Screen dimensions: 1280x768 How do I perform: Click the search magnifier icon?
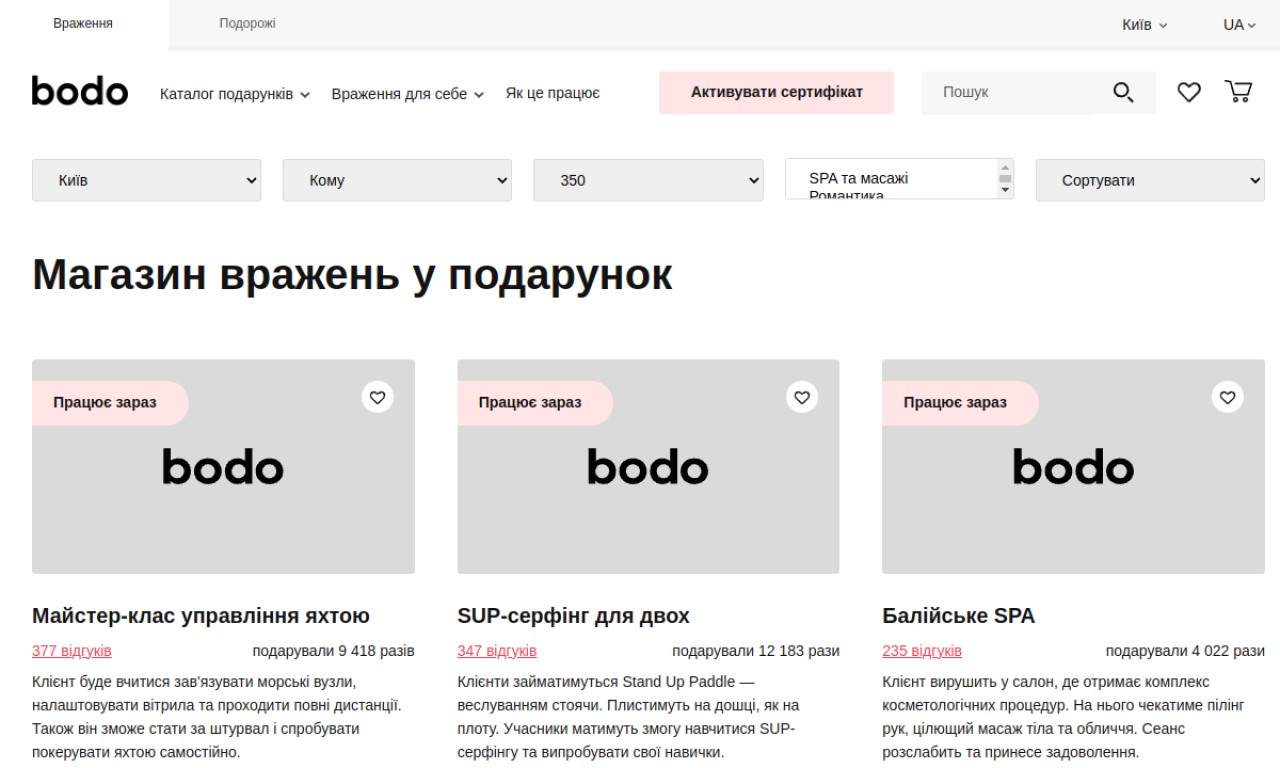1123,93
